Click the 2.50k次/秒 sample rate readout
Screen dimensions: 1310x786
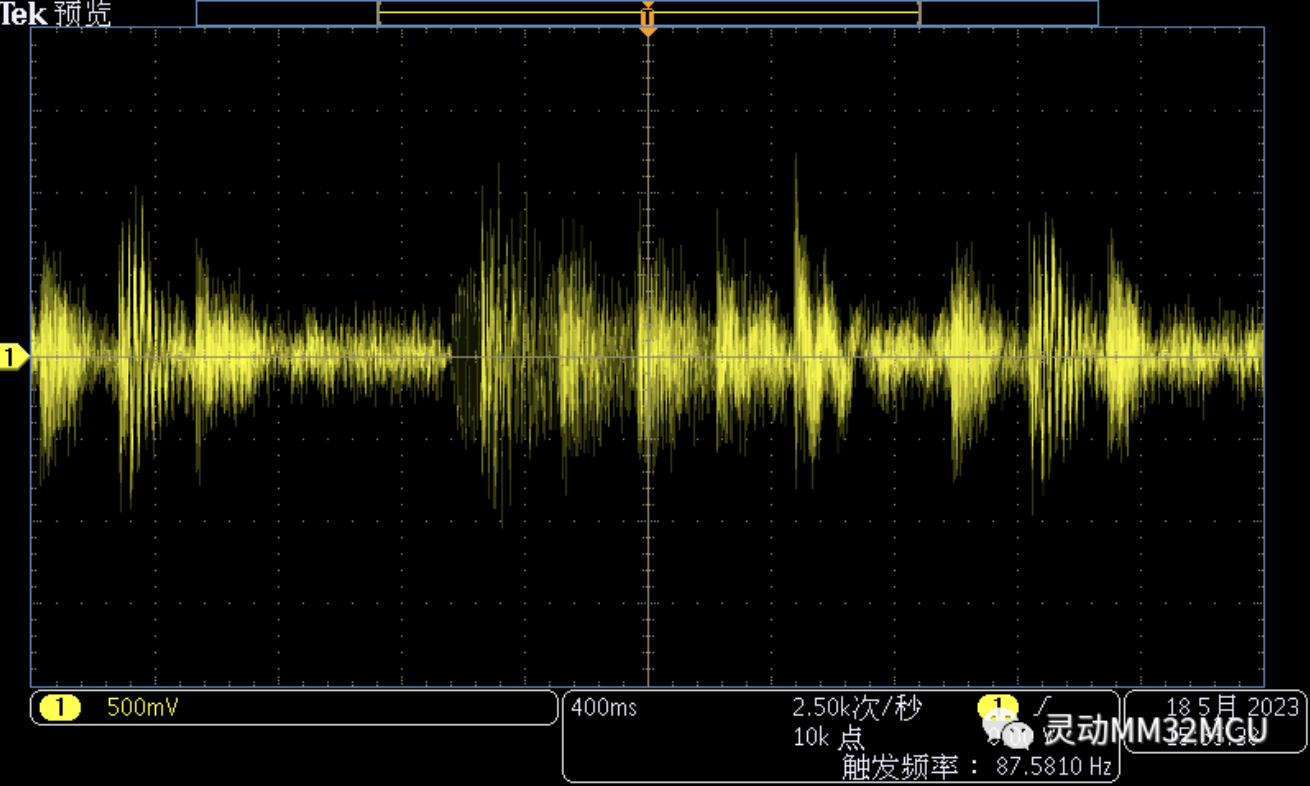856,708
